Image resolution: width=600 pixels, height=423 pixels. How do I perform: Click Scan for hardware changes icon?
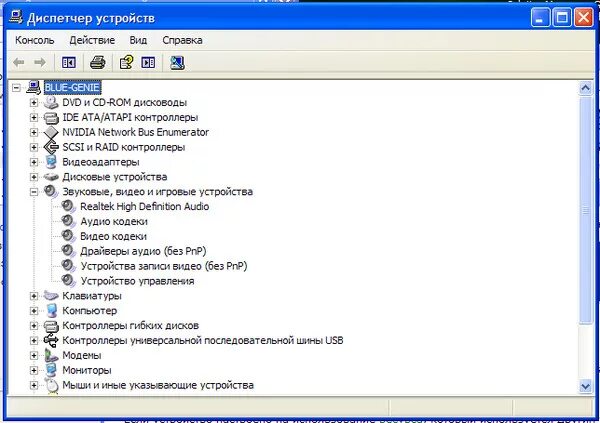(x=177, y=63)
